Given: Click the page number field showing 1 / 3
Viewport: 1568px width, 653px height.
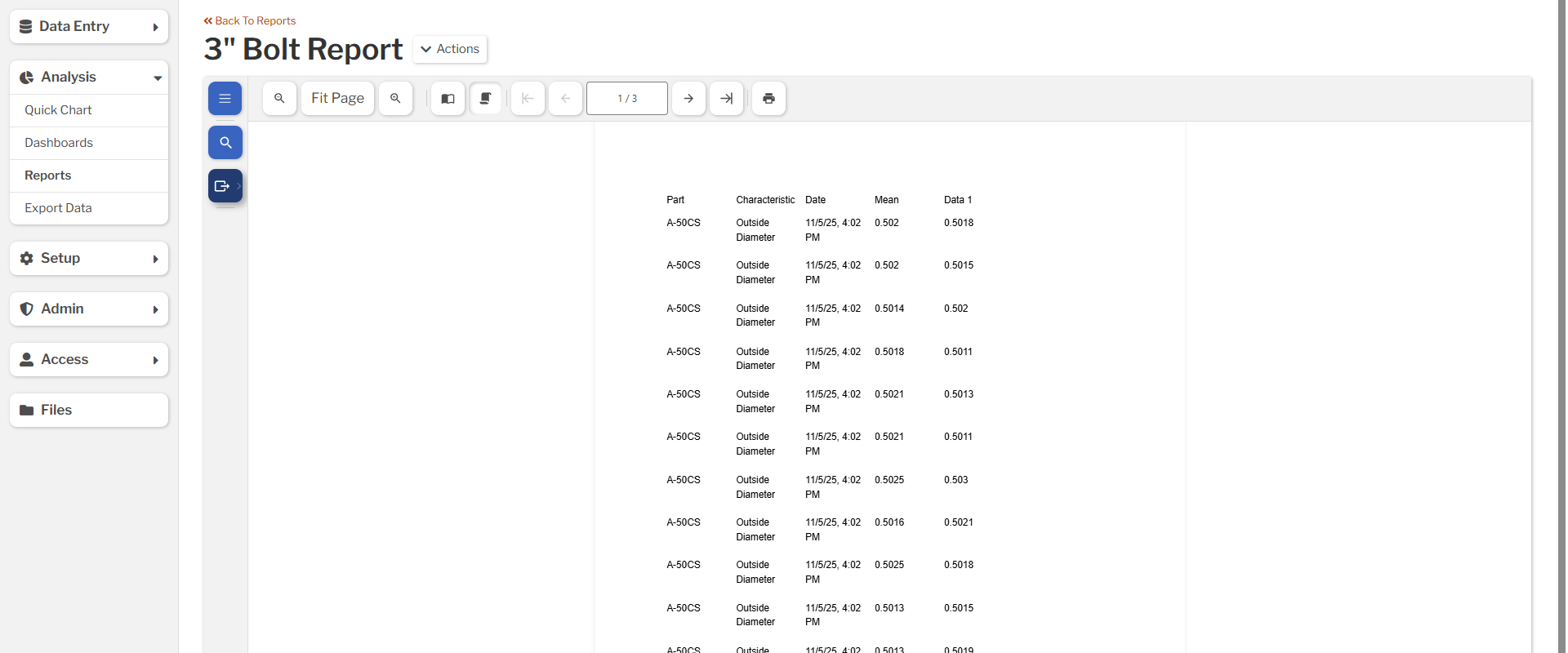Looking at the screenshot, I should (x=626, y=98).
